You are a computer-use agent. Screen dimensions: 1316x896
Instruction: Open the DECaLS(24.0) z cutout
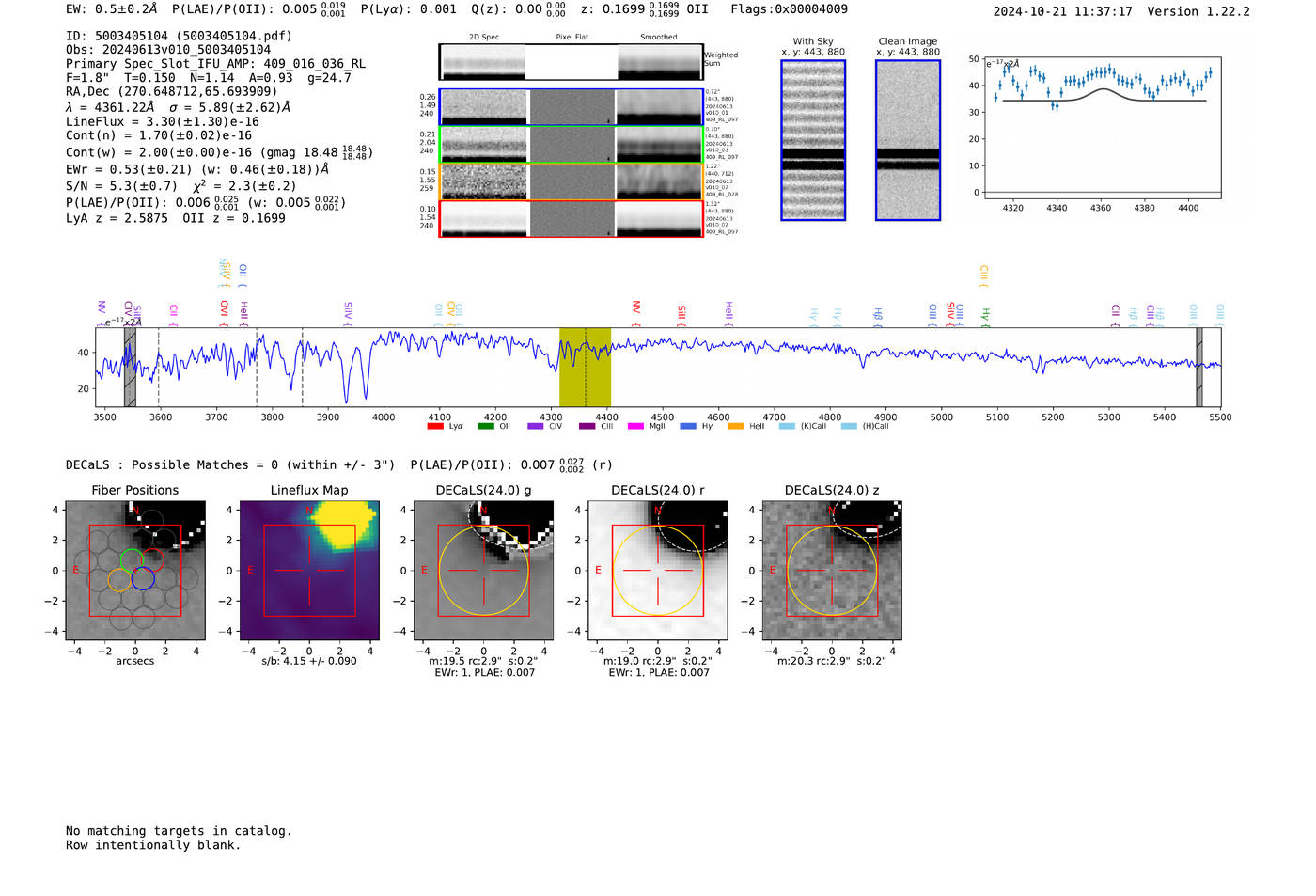pos(831,571)
